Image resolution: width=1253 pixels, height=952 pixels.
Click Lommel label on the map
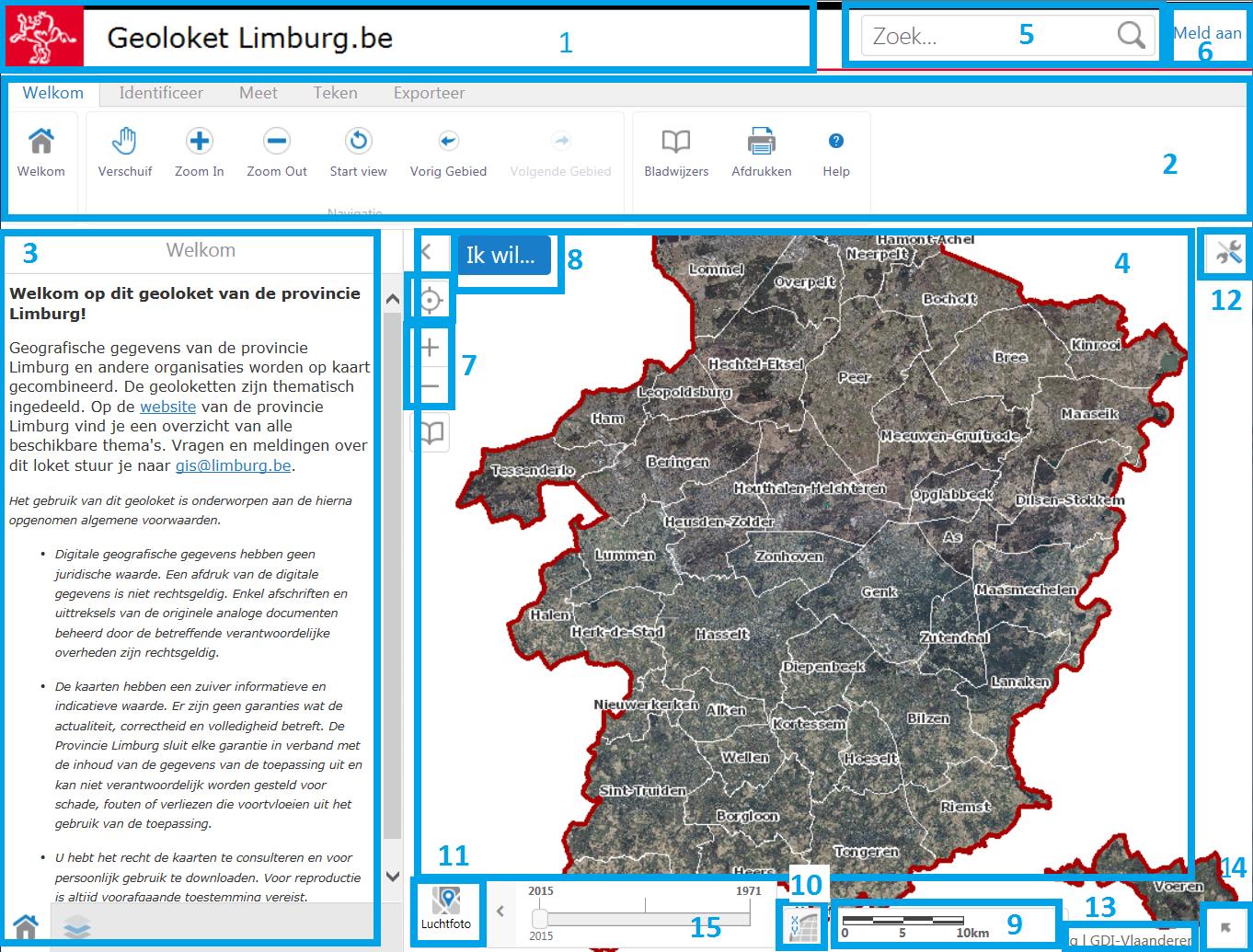716,270
